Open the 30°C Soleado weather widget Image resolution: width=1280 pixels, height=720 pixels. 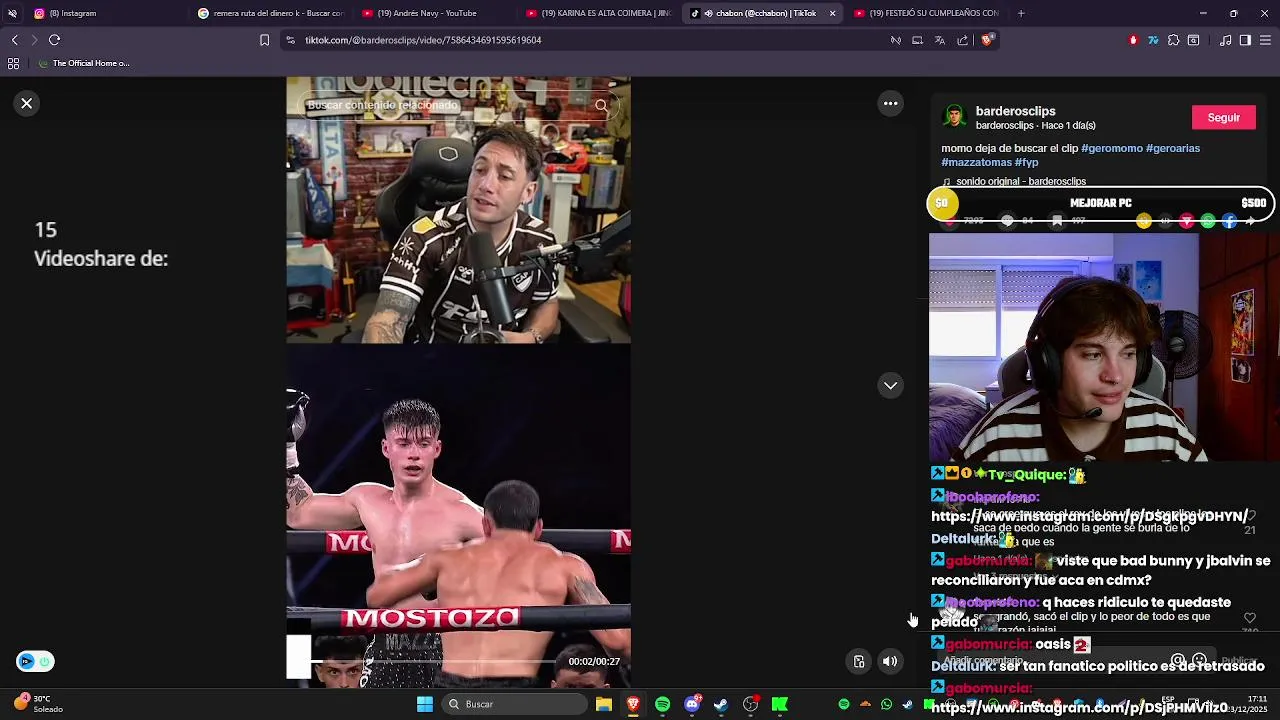click(x=38, y=704)
